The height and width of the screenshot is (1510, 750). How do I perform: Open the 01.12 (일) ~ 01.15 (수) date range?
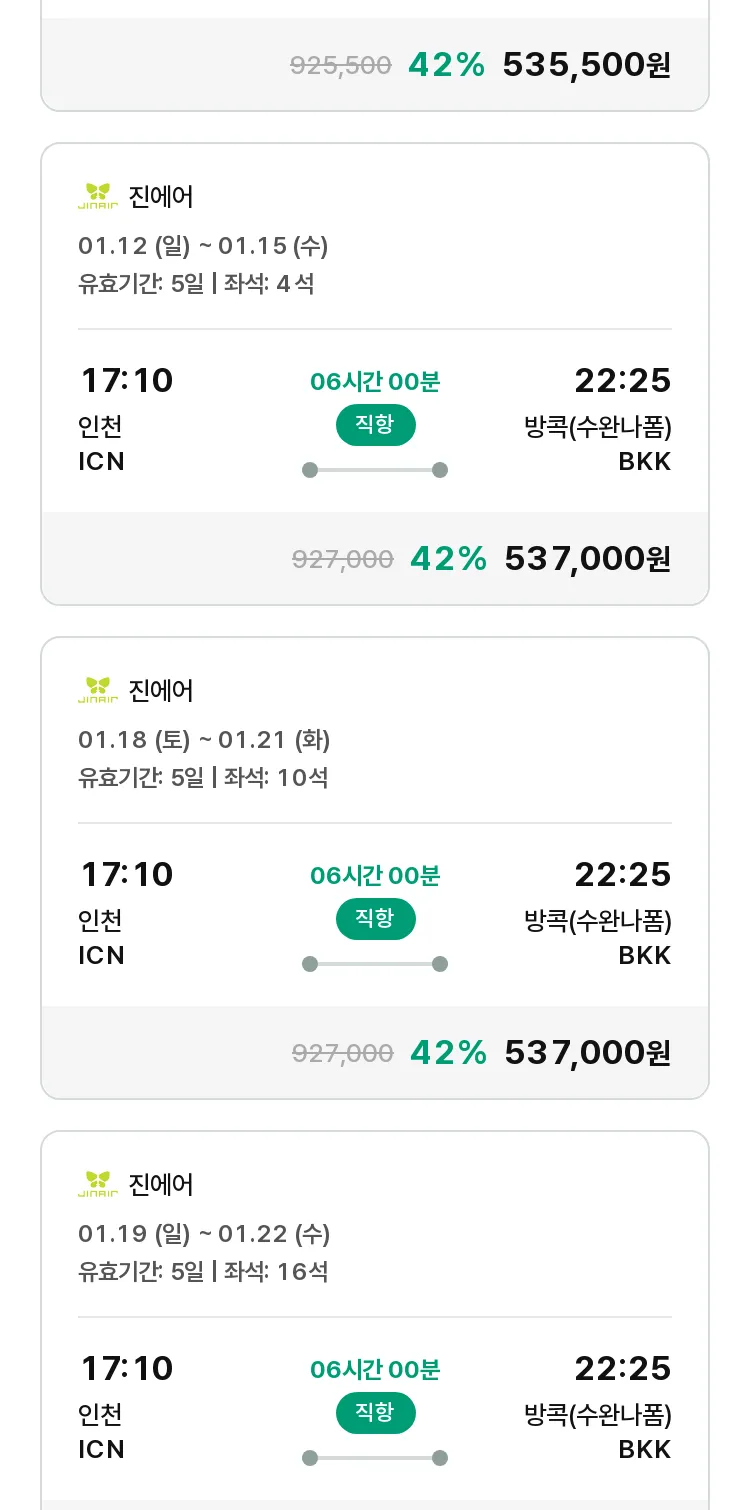tap(203, 246)
